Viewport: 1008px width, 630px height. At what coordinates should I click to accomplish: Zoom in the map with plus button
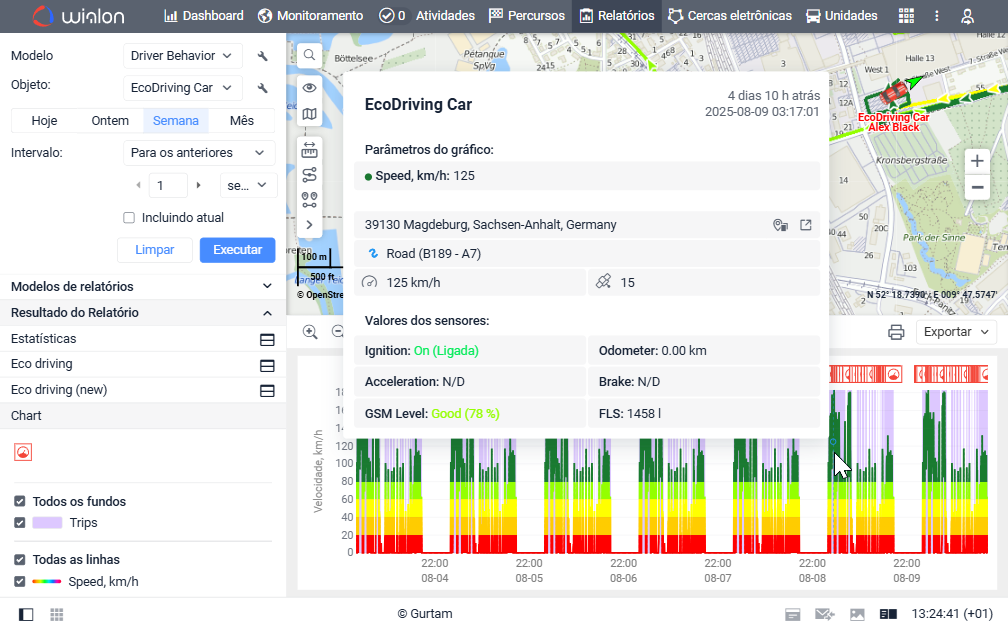[977, 161]
